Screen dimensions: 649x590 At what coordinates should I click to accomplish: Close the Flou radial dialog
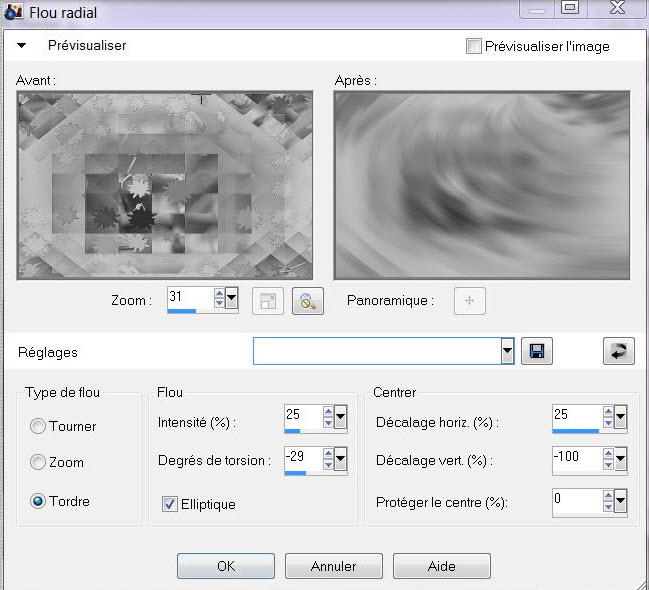tap(617, 7)
